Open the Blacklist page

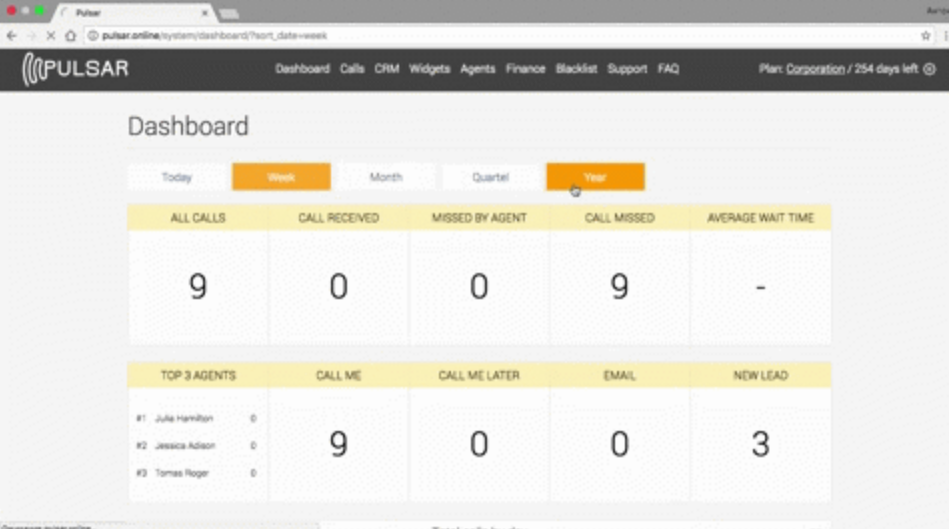[x=576, y=69]
